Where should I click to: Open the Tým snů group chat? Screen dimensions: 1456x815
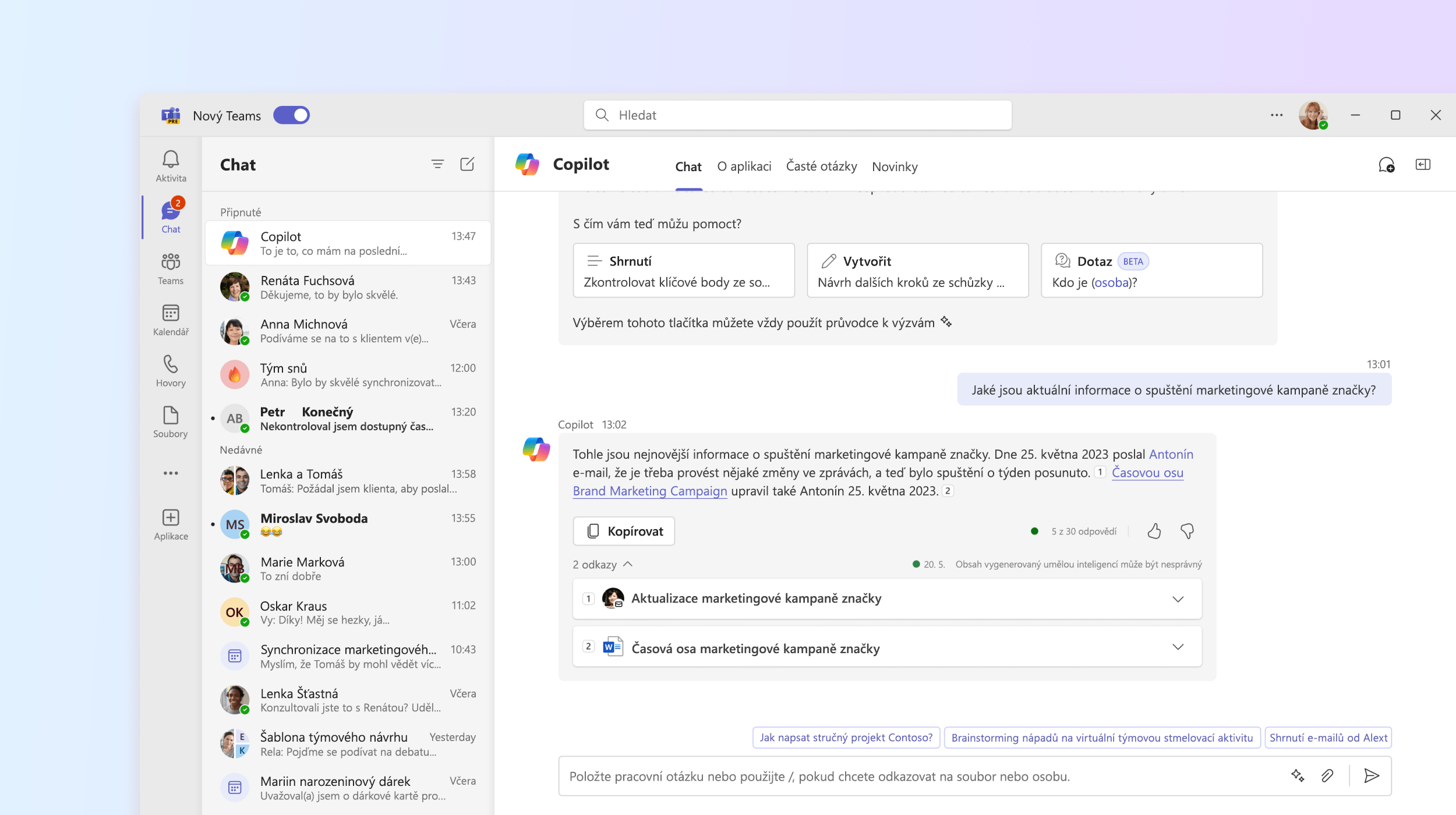(x=348, y=375)
